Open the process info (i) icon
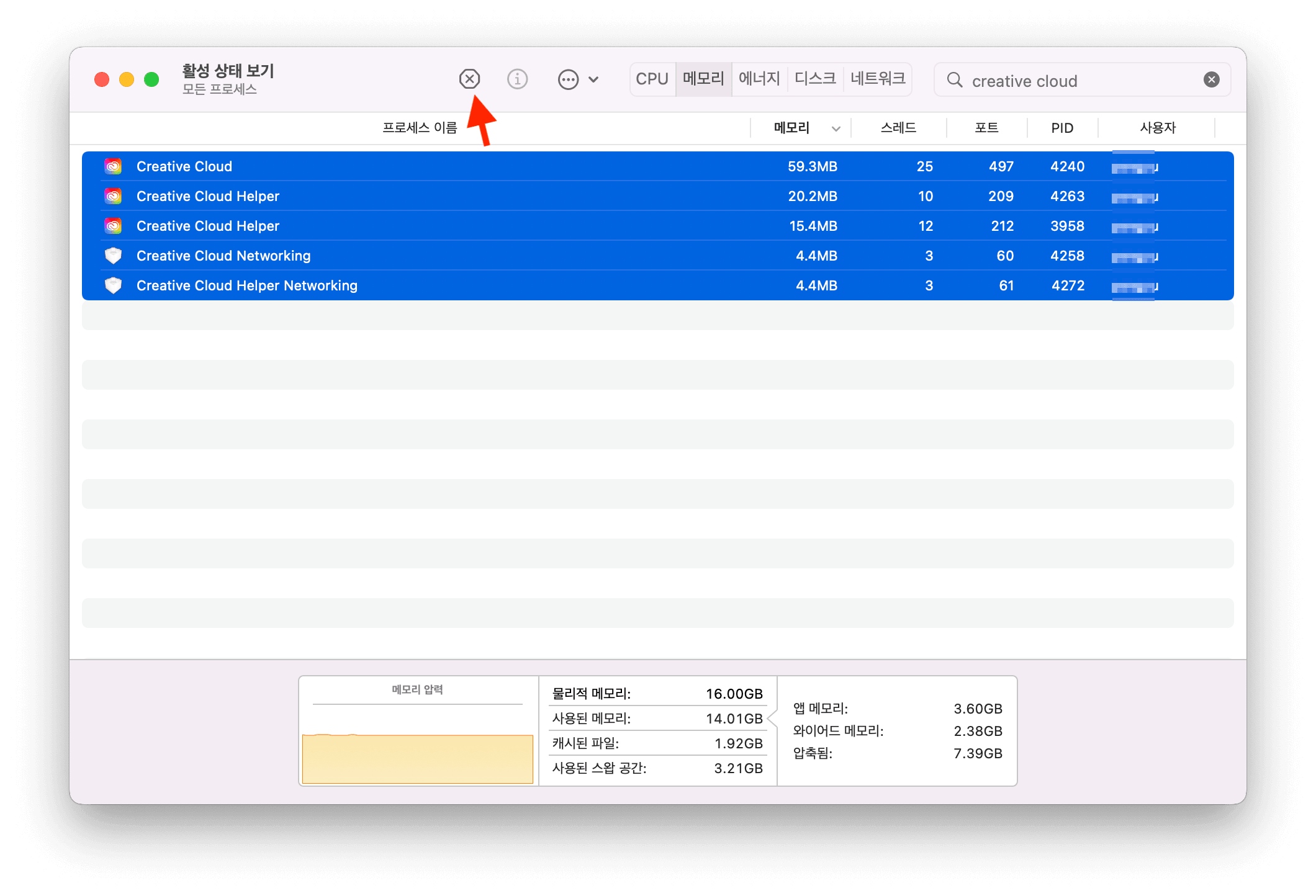 pyautogui.click(x=517, y=79)
